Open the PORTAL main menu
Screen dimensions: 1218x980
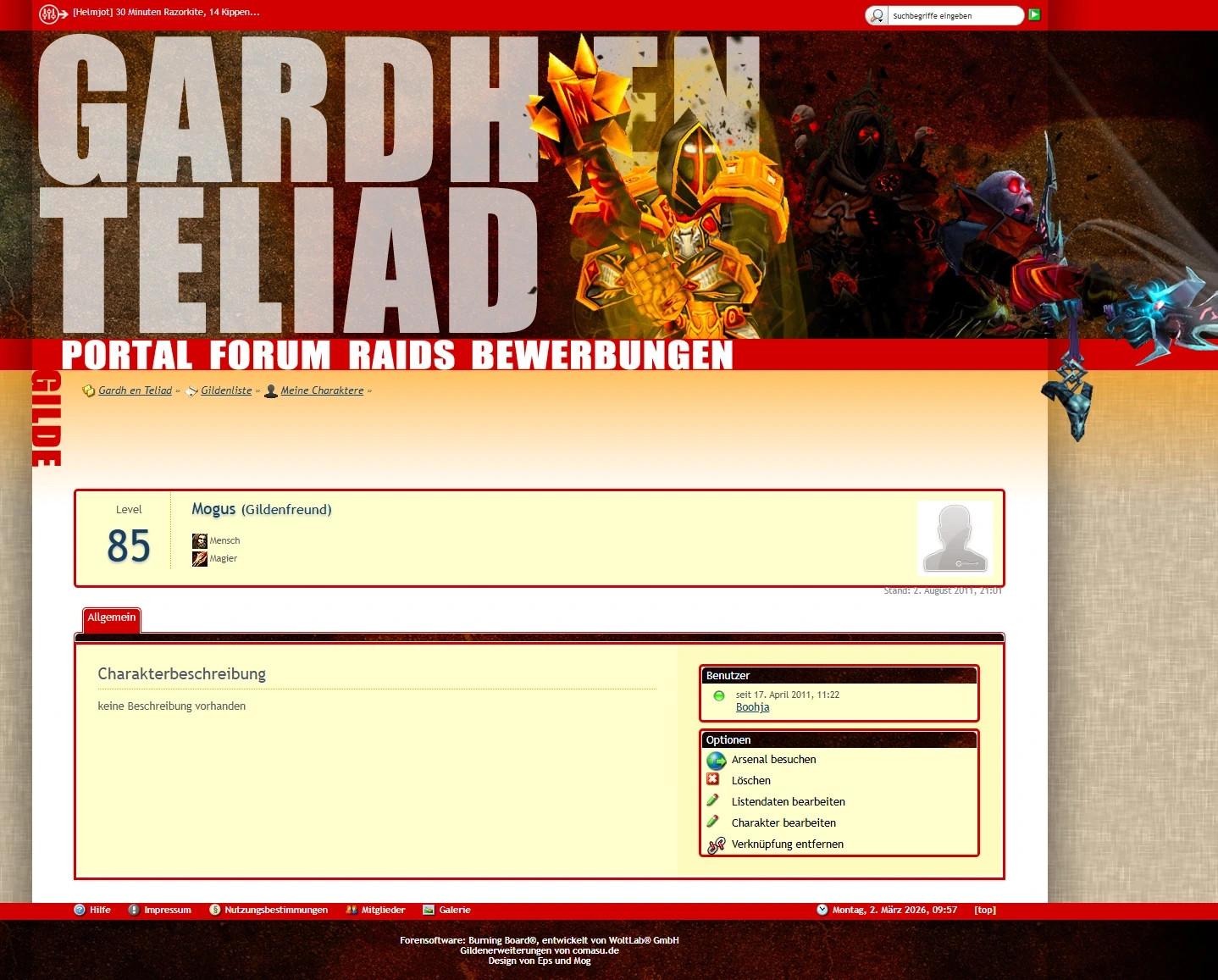tap(127, 355)
